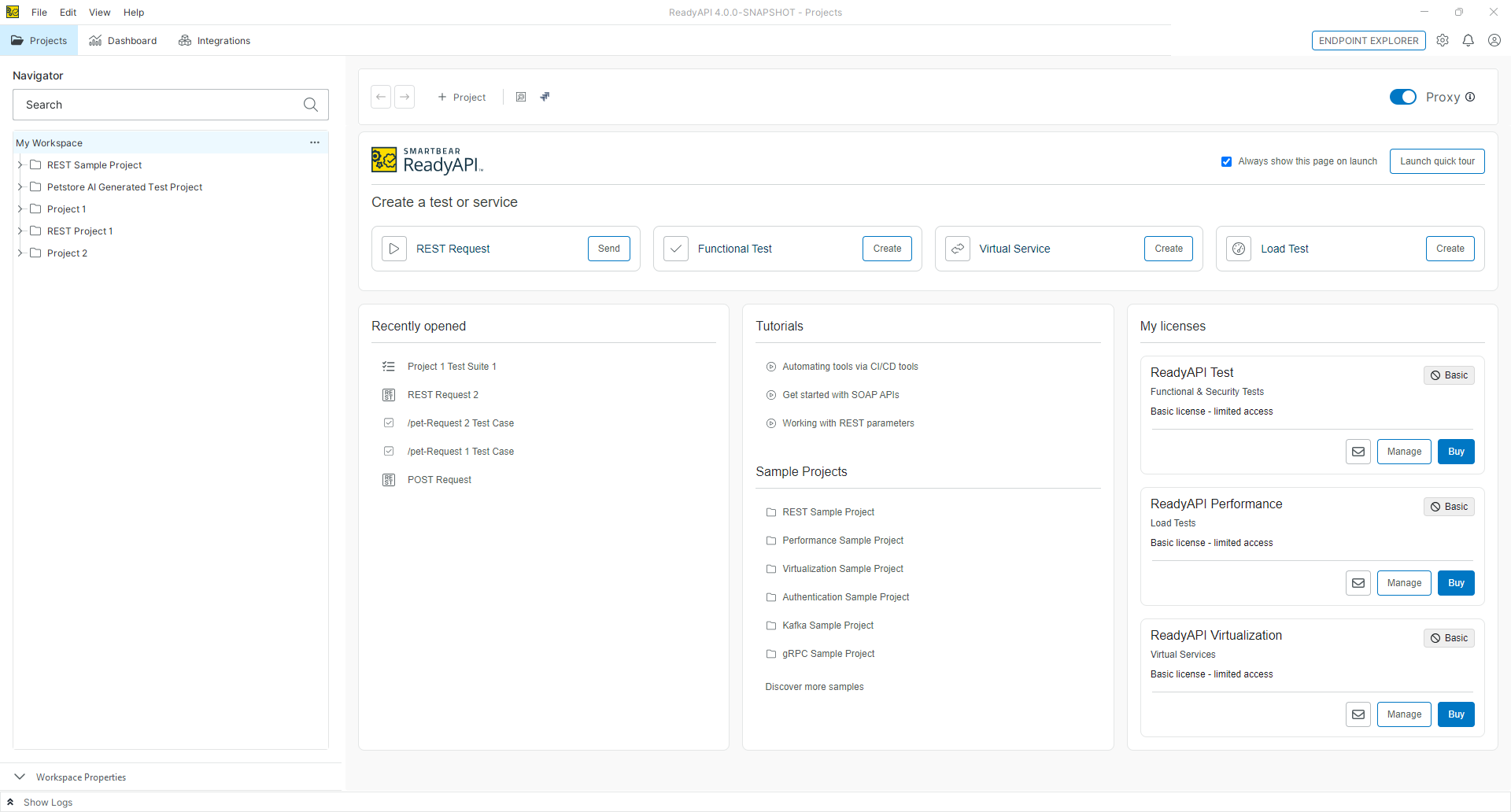Image resolution: width=1511 pixels, height=812 pixels.
Task: Create a Load Test
Action: pyautogui.click(x=1450, y=249)
